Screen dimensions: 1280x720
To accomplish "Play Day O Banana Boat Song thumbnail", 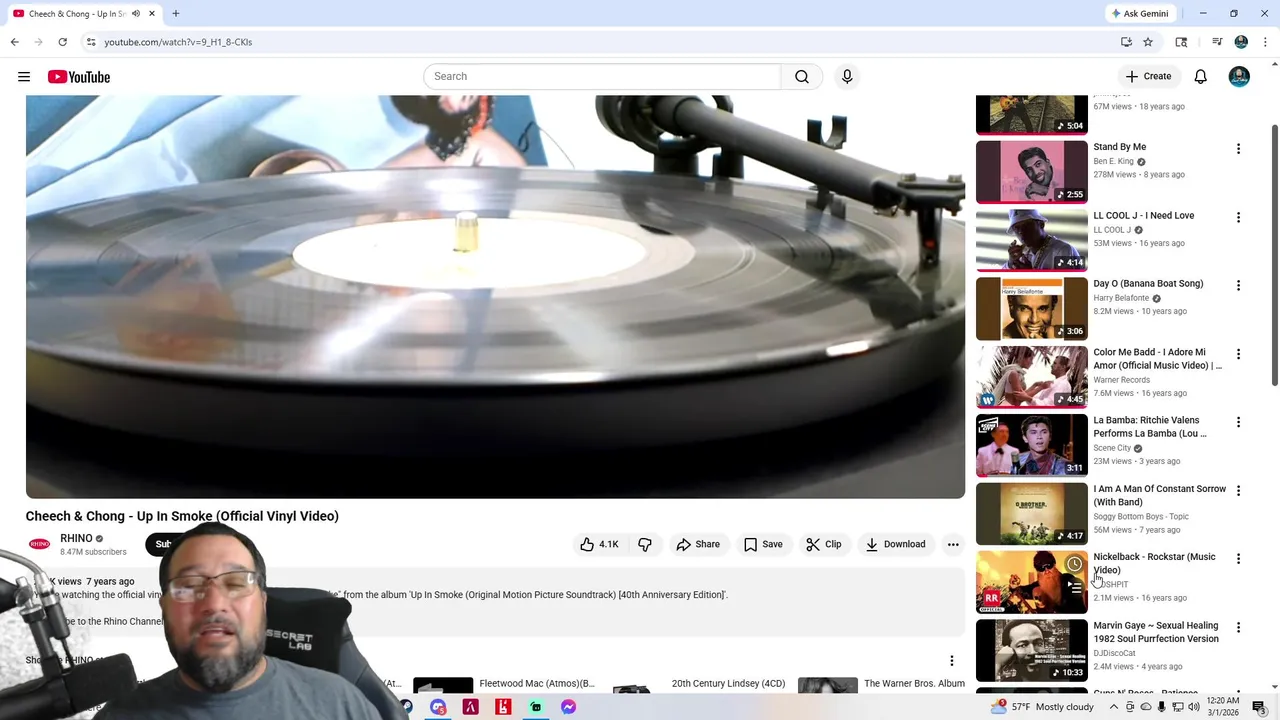I will pyautogui.click(x=1031, y=308).
